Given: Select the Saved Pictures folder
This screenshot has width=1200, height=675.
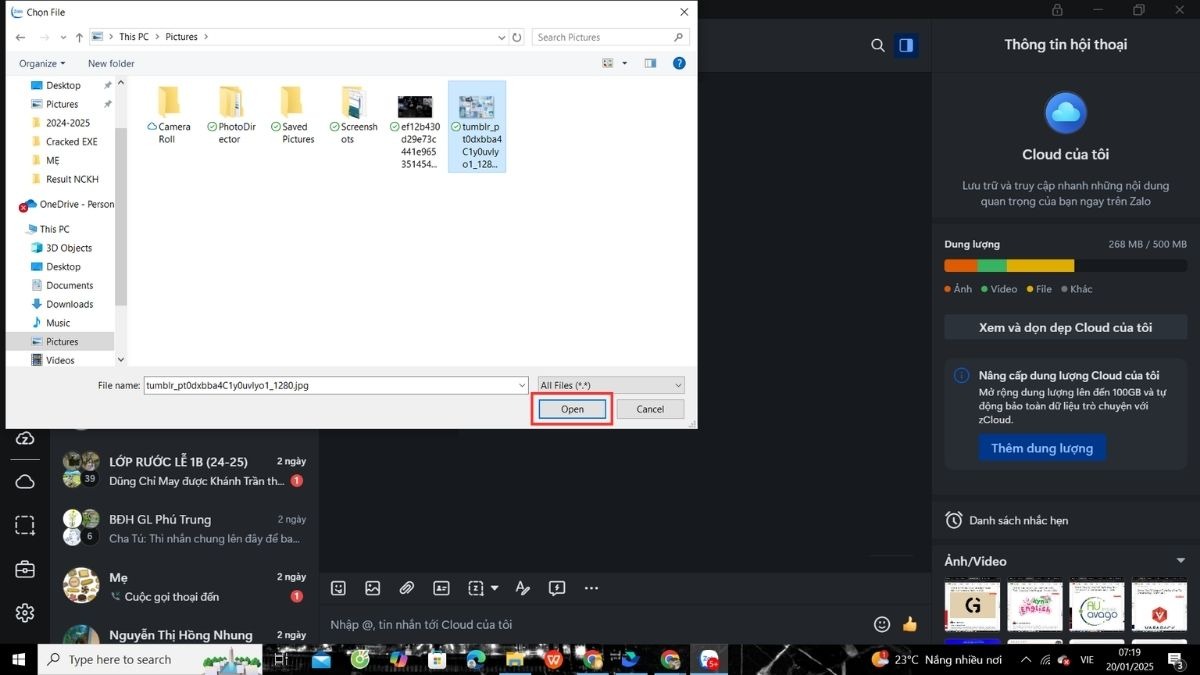Looking at the screenshot, I should click(x=291, y=115).
